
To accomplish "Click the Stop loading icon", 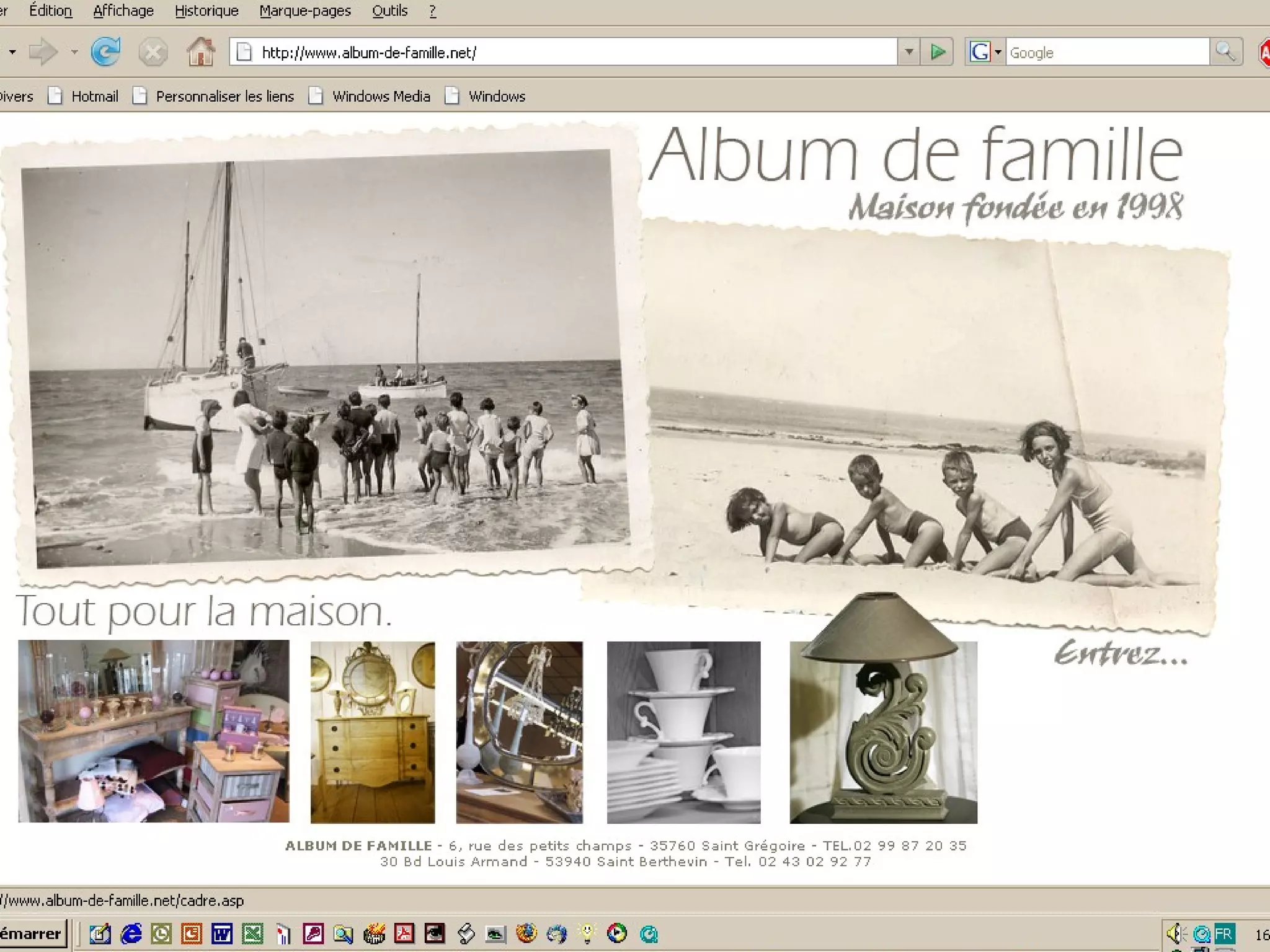I will pos(153,52).
